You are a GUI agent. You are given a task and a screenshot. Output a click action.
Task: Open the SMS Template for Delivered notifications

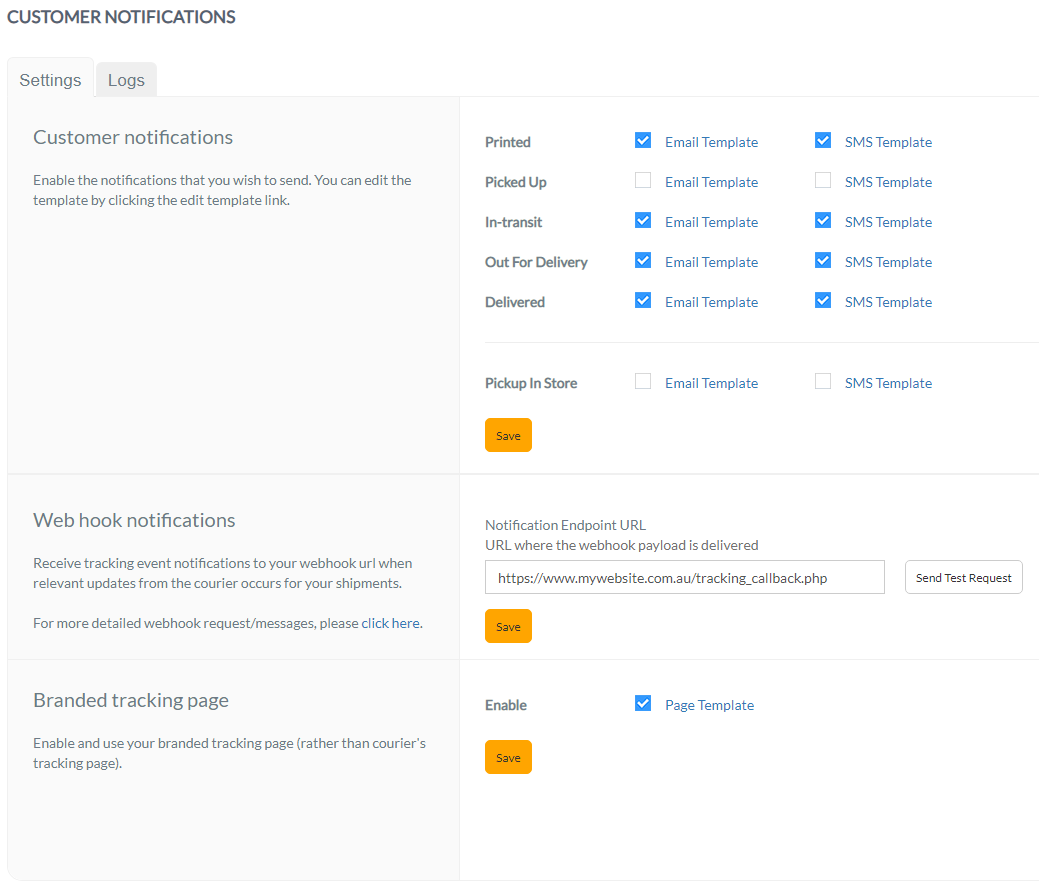coord(888,301)
